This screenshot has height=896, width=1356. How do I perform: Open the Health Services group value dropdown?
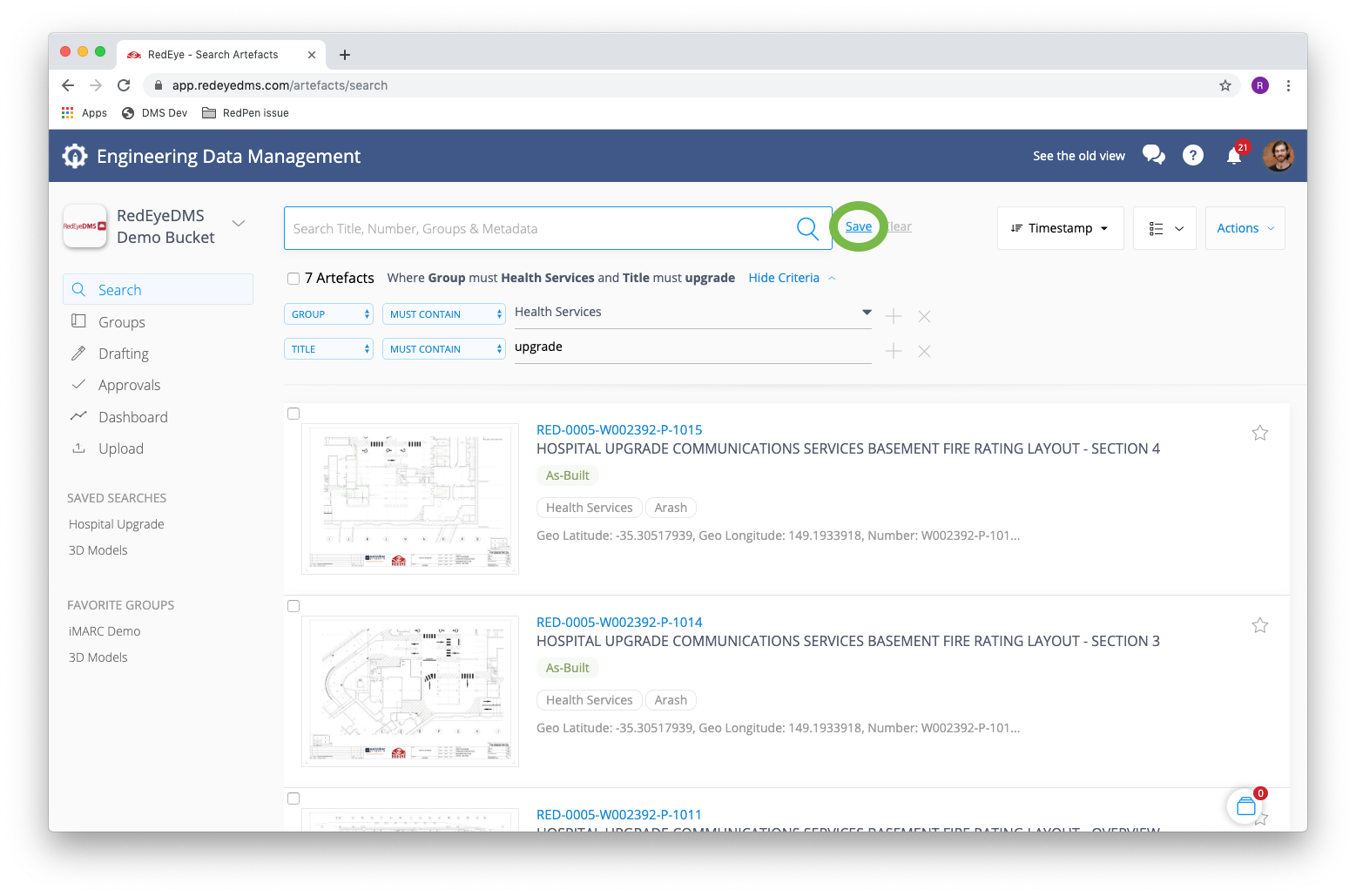point(866,312)
